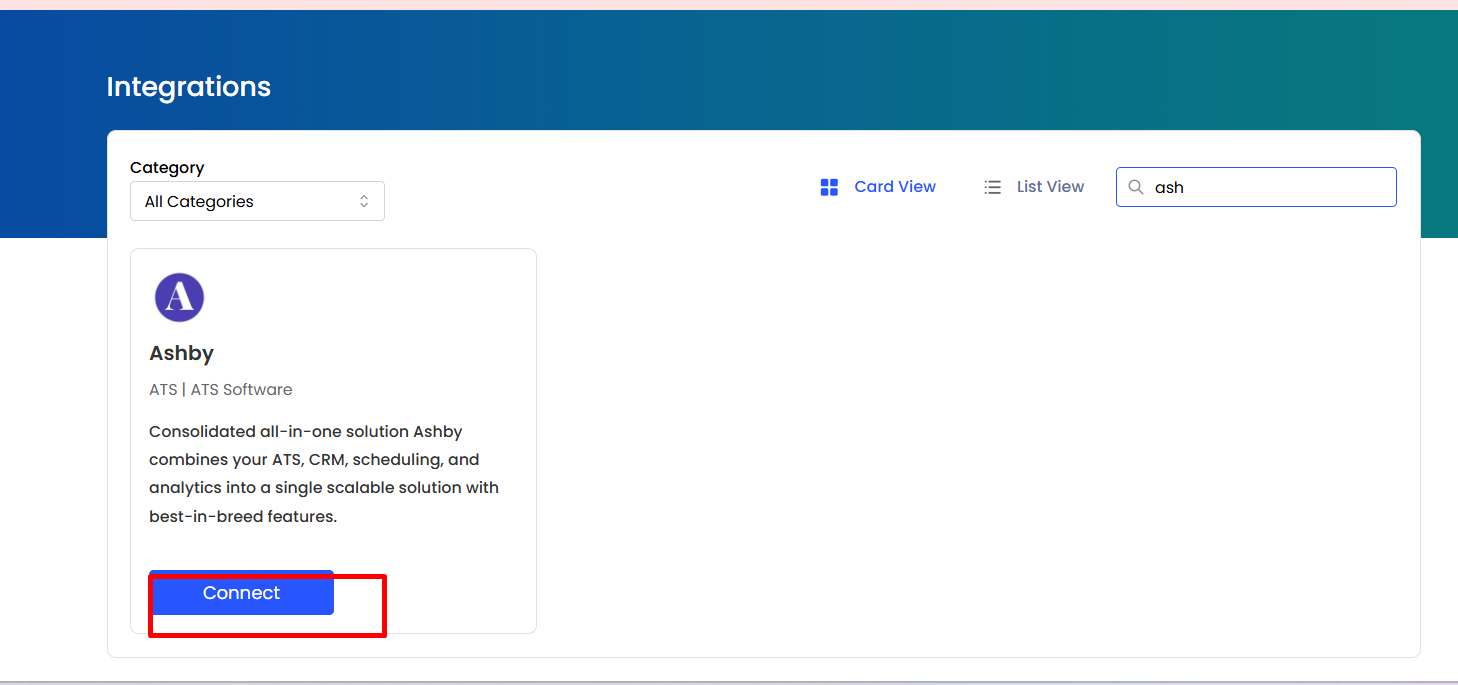Click the "ATS | ATS Software" subtitle
Image resolution: width=1458 pixels, height=685 pixels.
[221, 390]
